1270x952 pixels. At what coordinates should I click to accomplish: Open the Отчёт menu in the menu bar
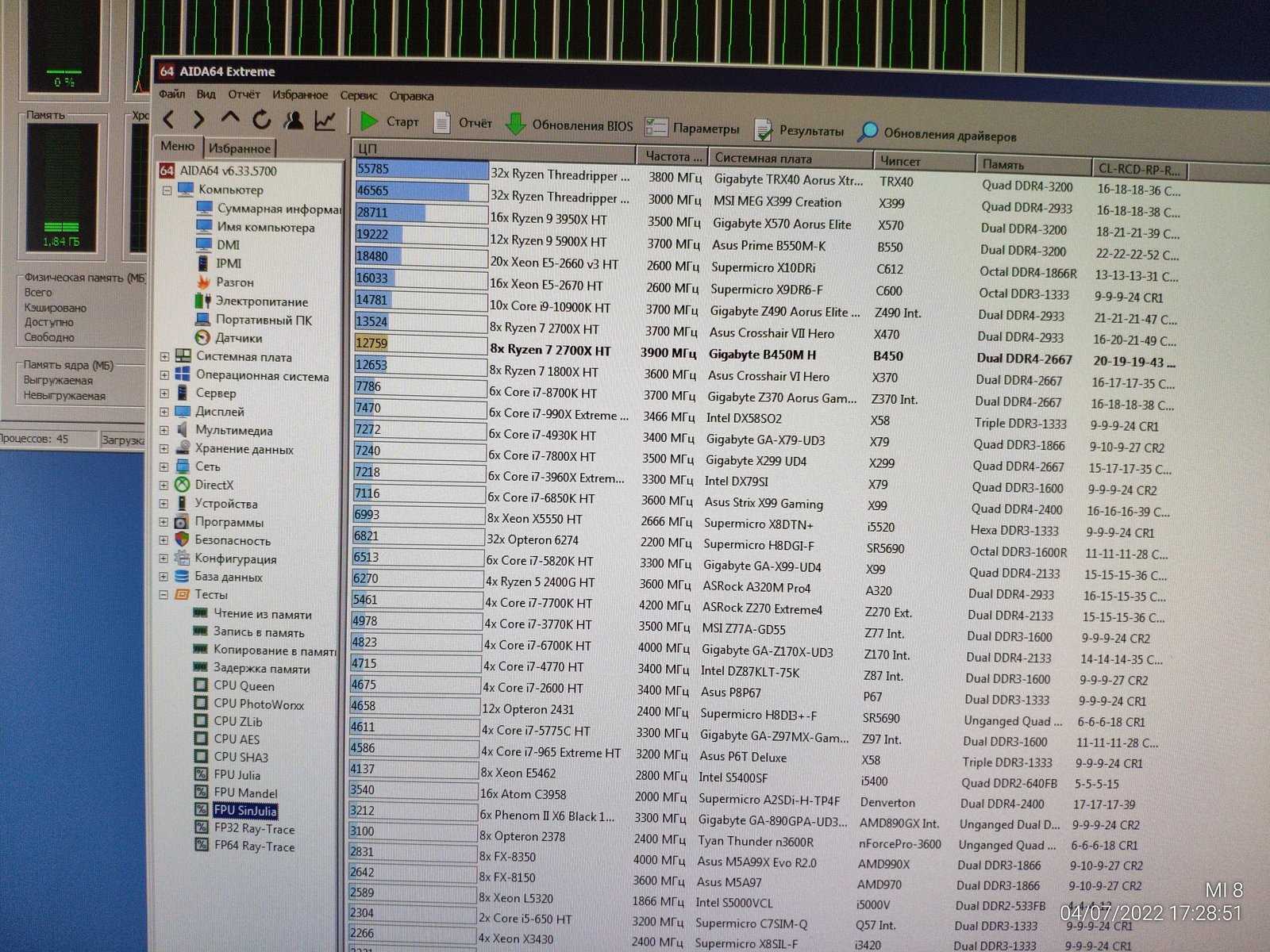tap(244, 94)
